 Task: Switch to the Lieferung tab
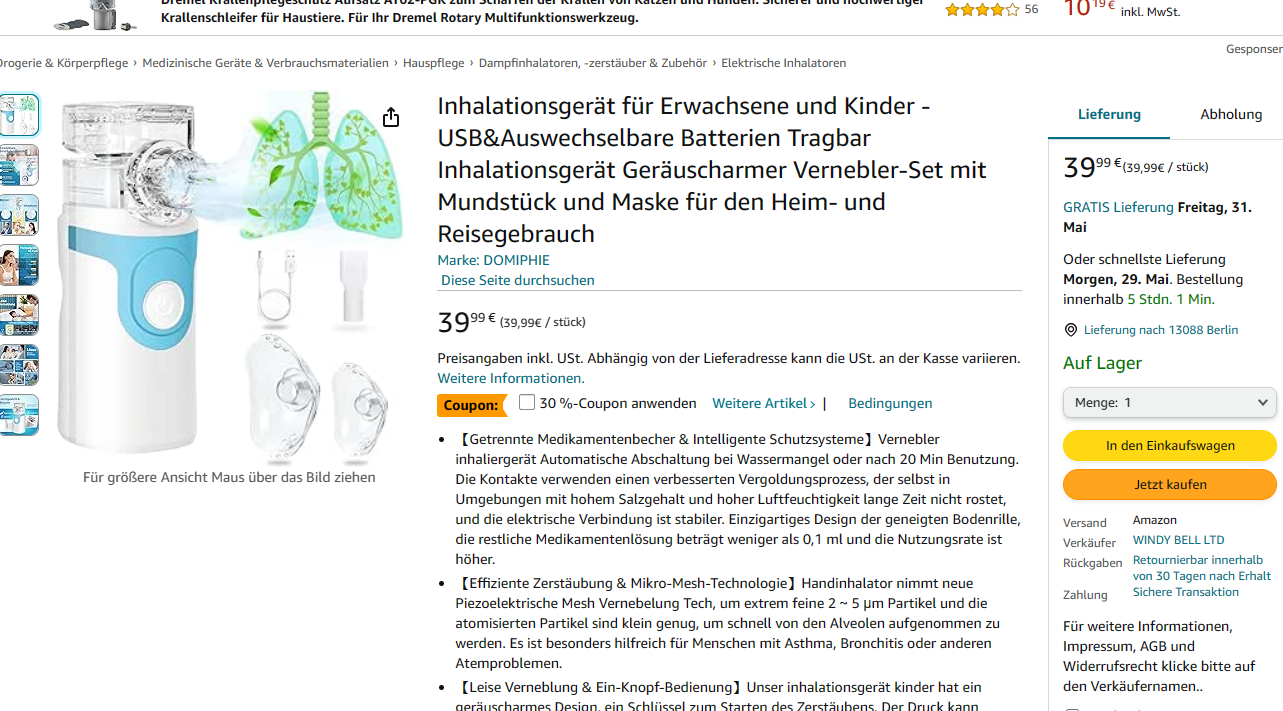[x=1109, y=114]
